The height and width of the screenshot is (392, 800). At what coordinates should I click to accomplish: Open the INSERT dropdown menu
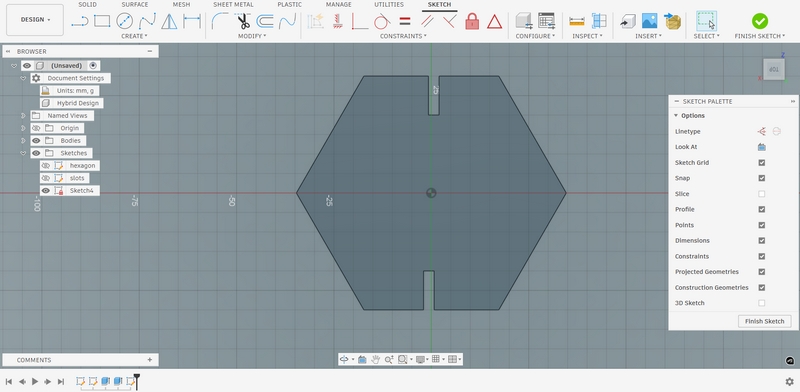[648, 36]
